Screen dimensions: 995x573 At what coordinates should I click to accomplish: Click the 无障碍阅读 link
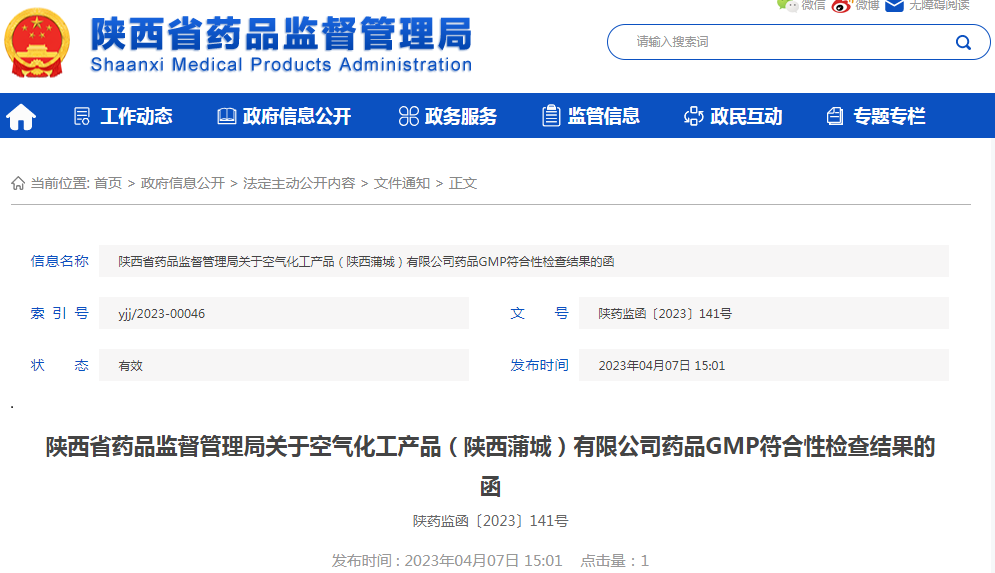point(939,5)
